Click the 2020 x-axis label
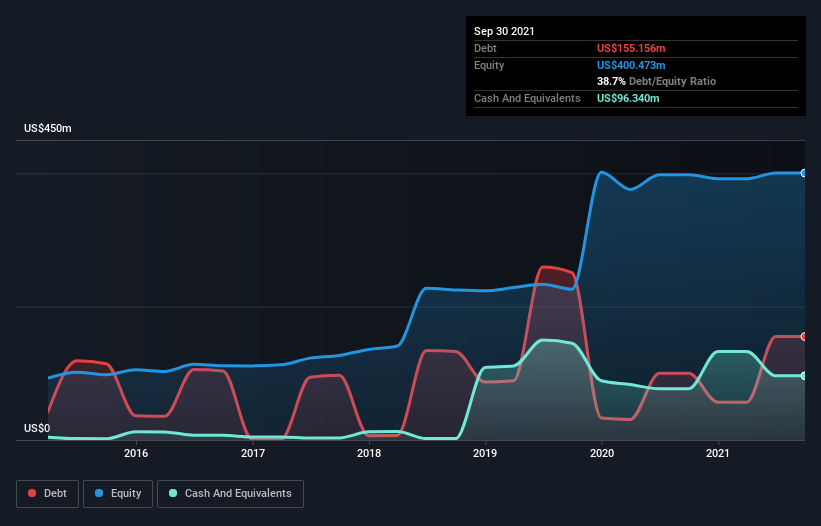 [602, 453]
